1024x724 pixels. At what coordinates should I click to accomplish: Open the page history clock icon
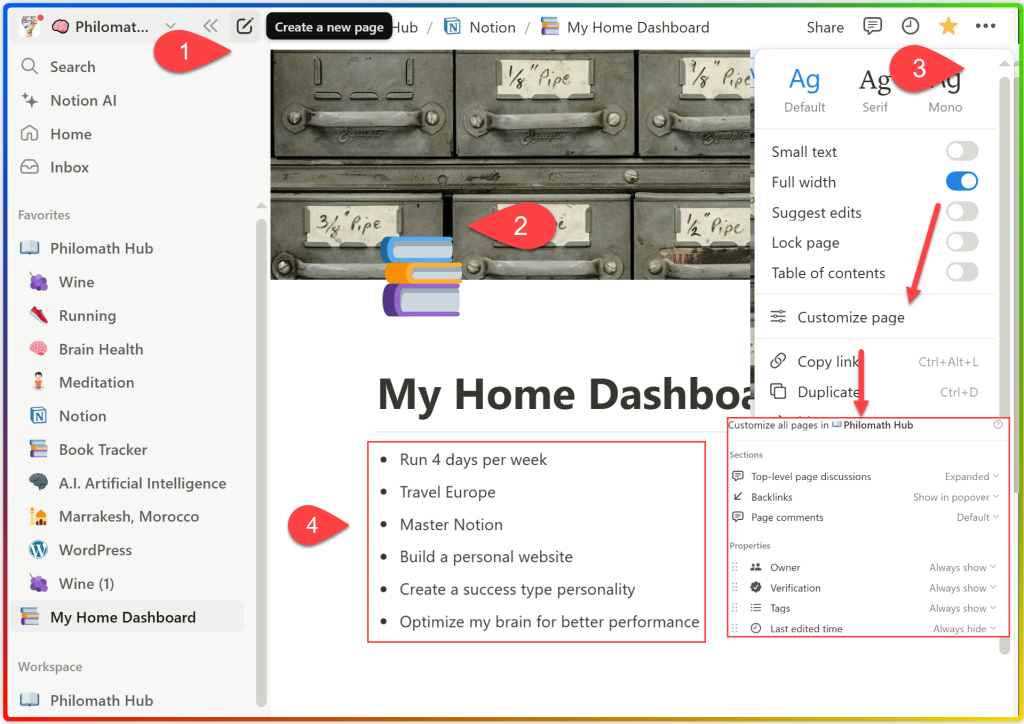point(910,26)
